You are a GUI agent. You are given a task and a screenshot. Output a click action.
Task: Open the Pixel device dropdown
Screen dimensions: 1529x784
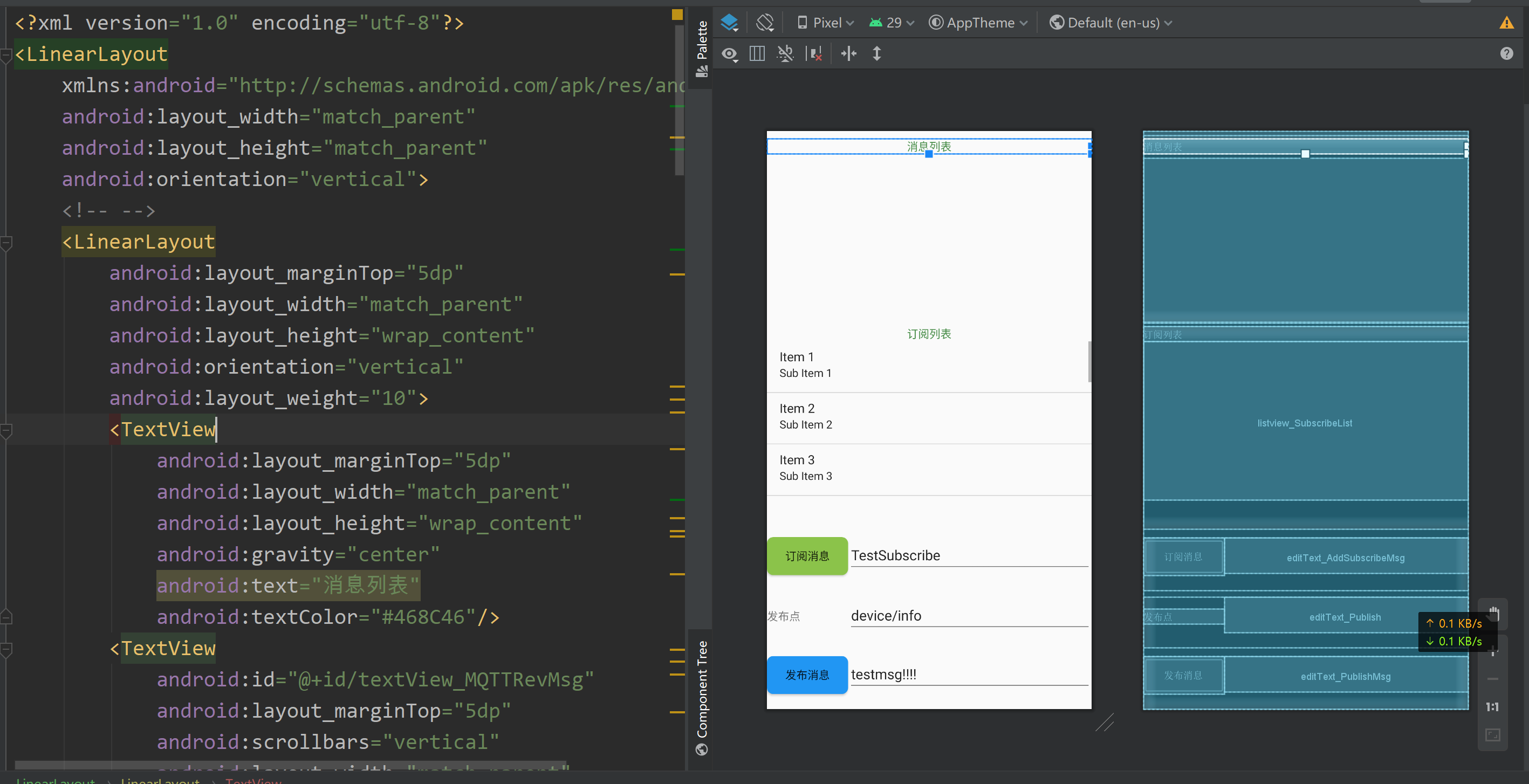click(x=826, y=23)
